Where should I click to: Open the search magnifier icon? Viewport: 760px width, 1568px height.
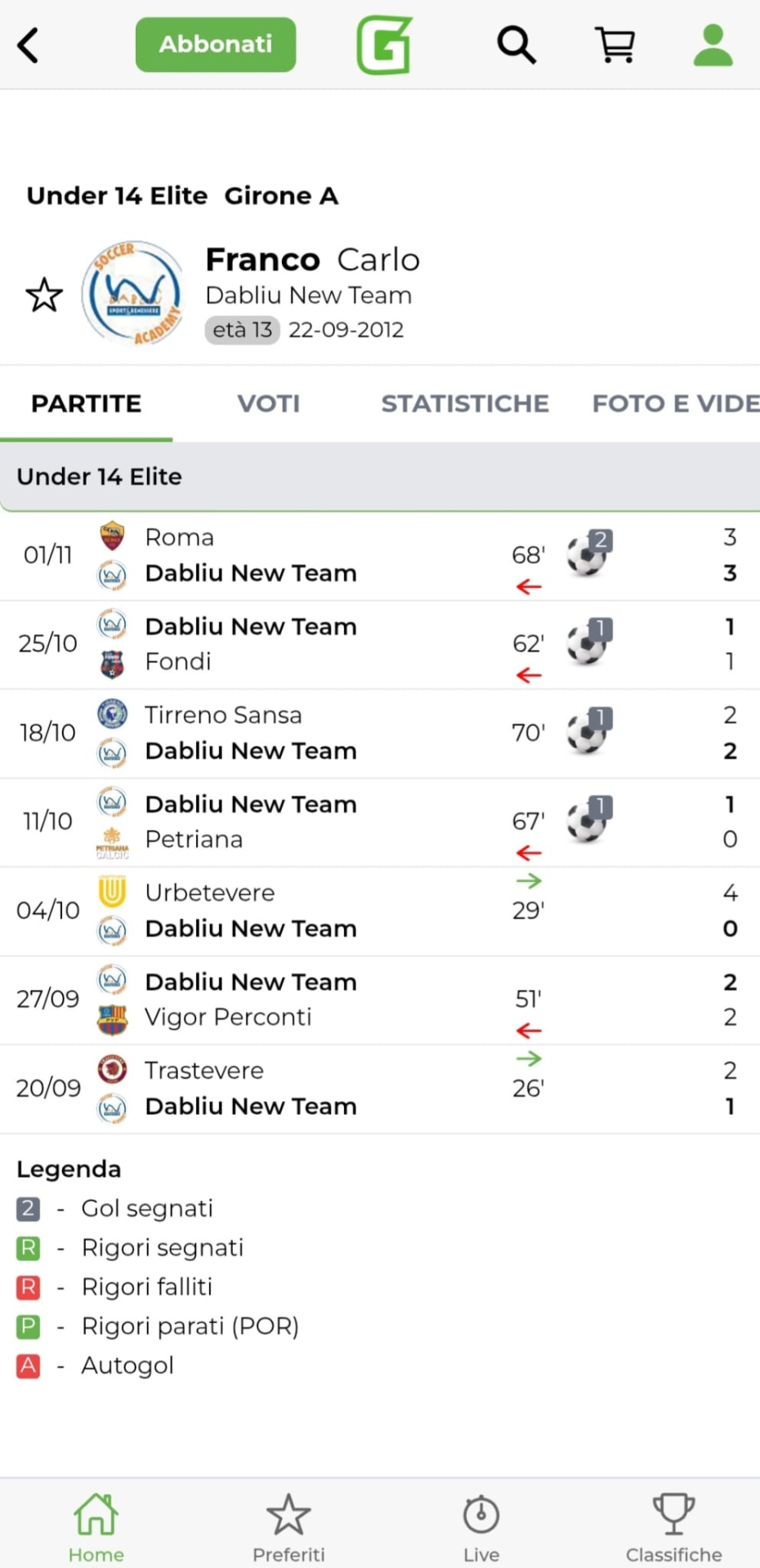click(x=516, y=45)
